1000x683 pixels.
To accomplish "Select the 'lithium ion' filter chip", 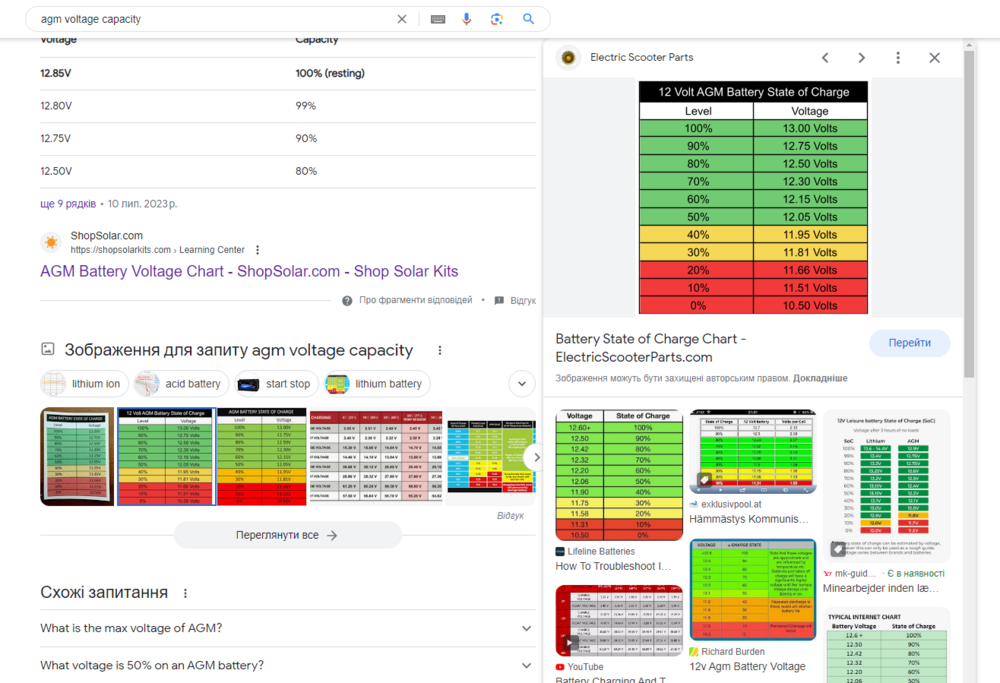I will pyautogui.click(x=84, y=384).
